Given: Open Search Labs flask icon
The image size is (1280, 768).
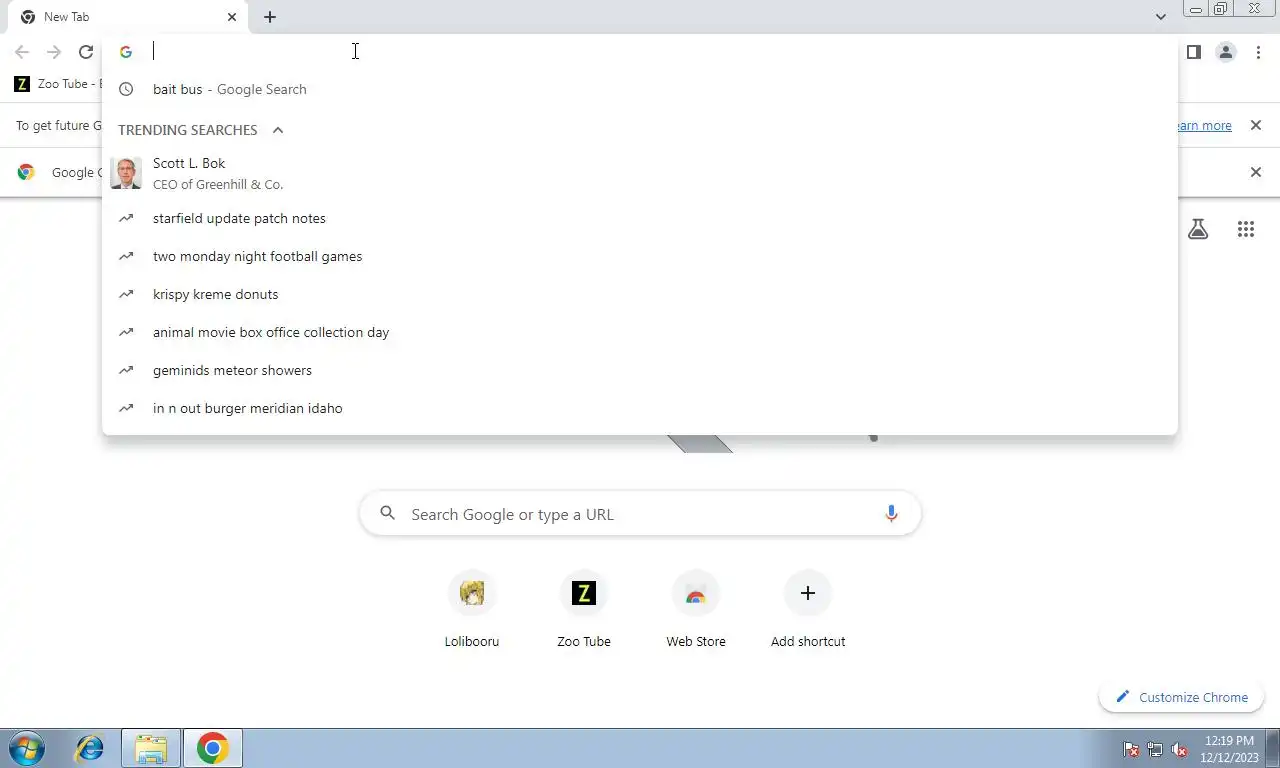Looking at the screenshot, I should [1198, 229].
